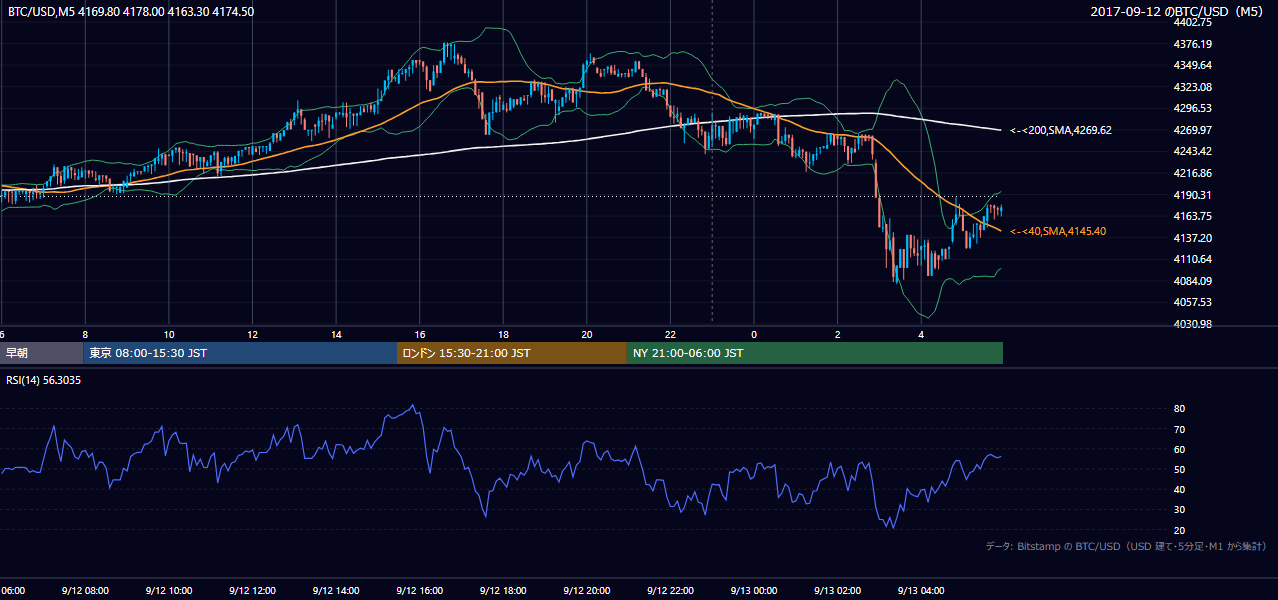Click price axis label 4296.53

tap(1192, 108)
